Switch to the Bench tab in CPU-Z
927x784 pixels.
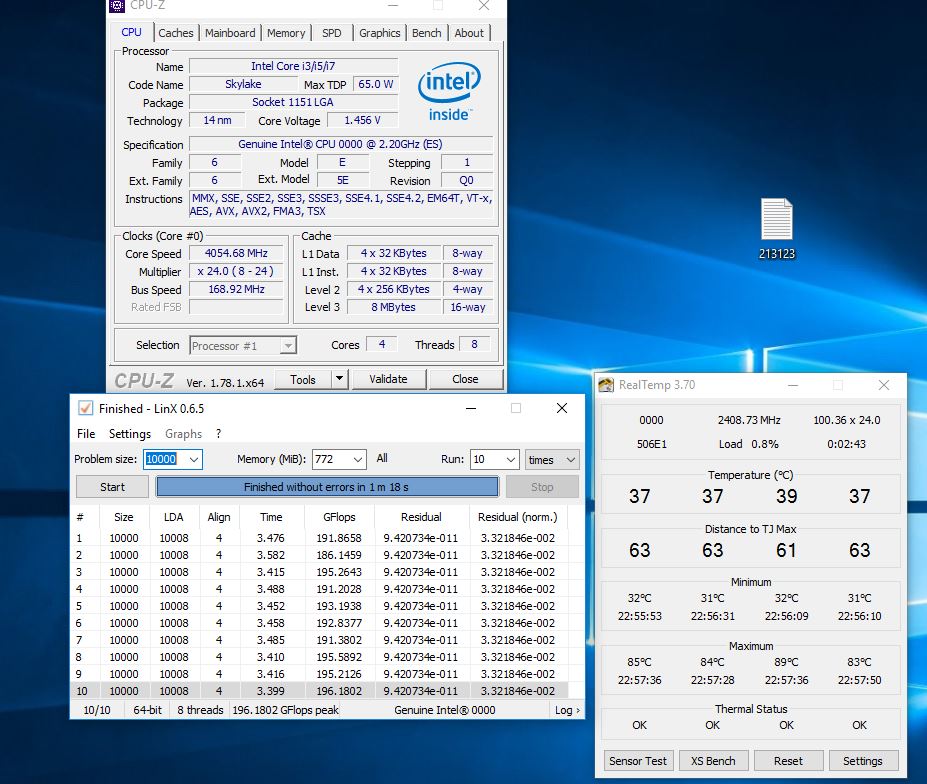(x=427, y=33)
